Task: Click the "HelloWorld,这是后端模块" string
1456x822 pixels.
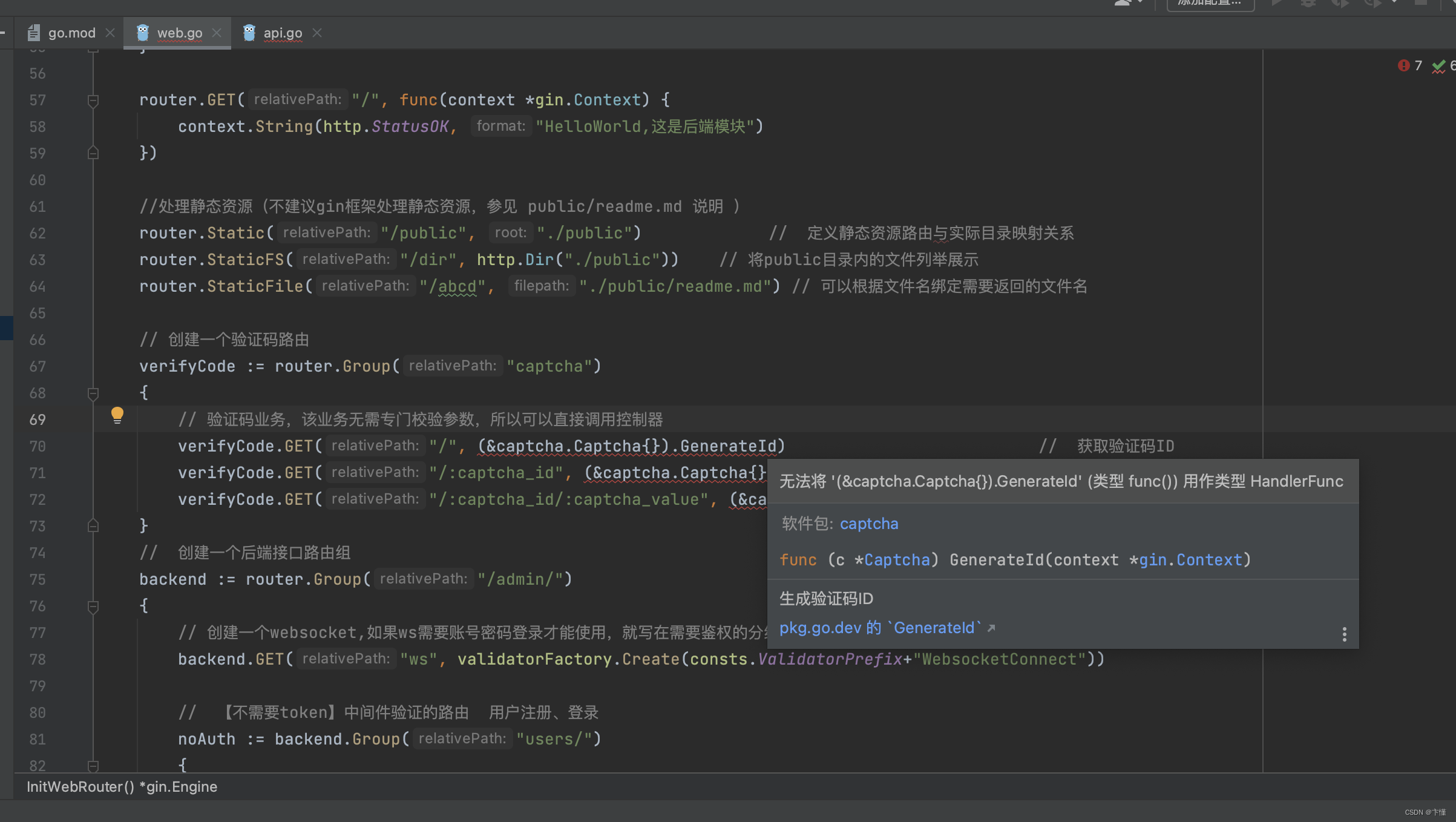Action: [645, 127]
